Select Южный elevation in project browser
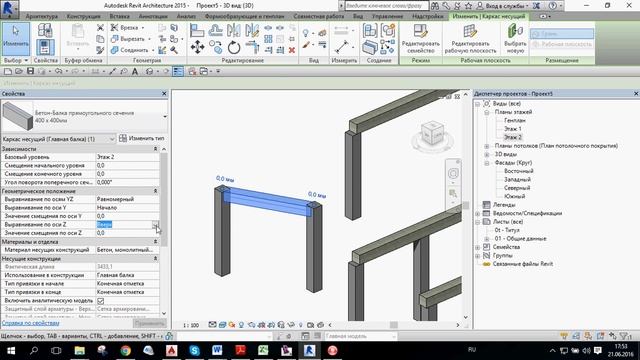Image resolution: width=640 pixels, height=360 pixels. tap(514, 196)
